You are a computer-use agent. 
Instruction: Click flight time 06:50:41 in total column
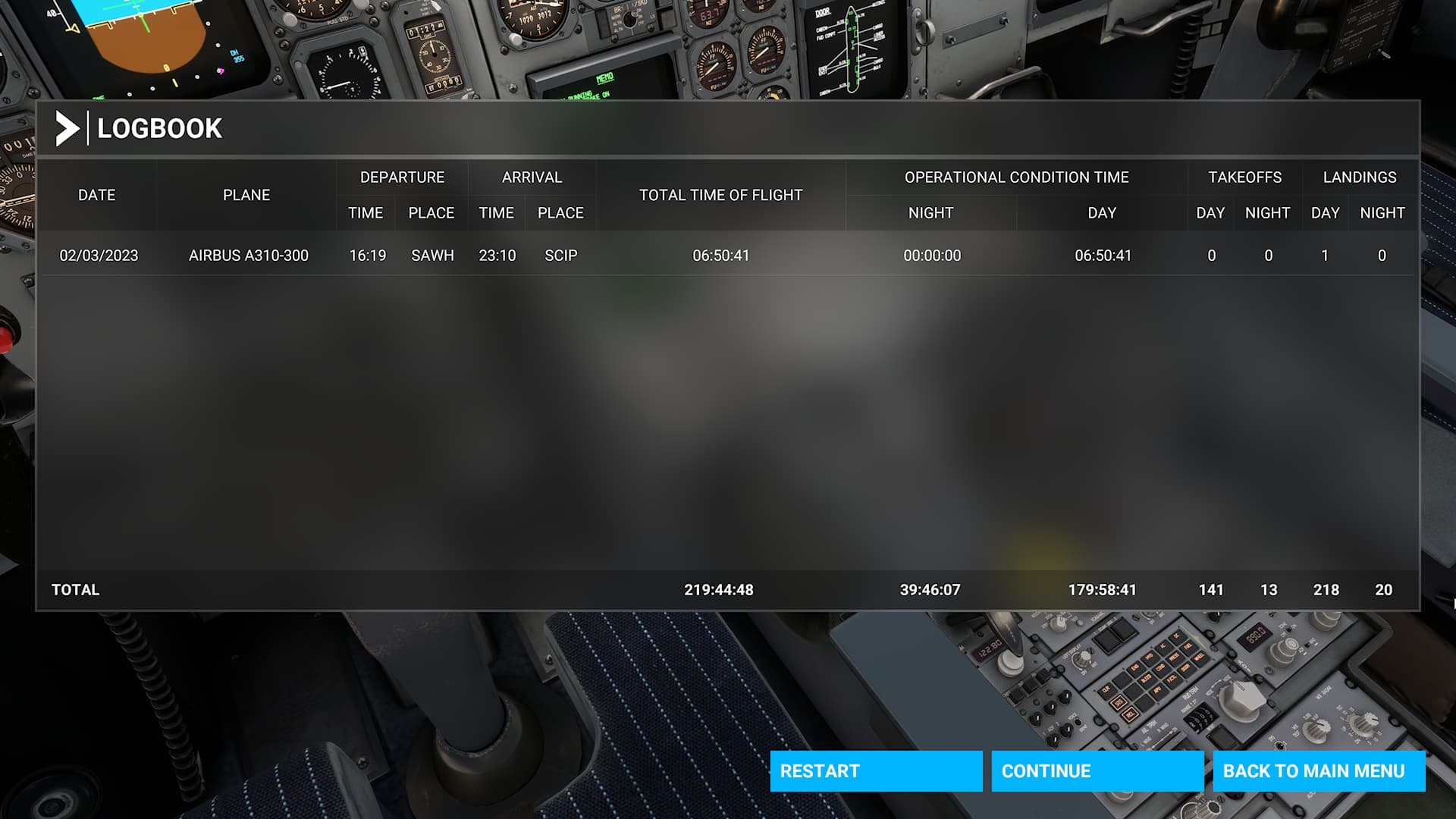[x=720, y=256]
